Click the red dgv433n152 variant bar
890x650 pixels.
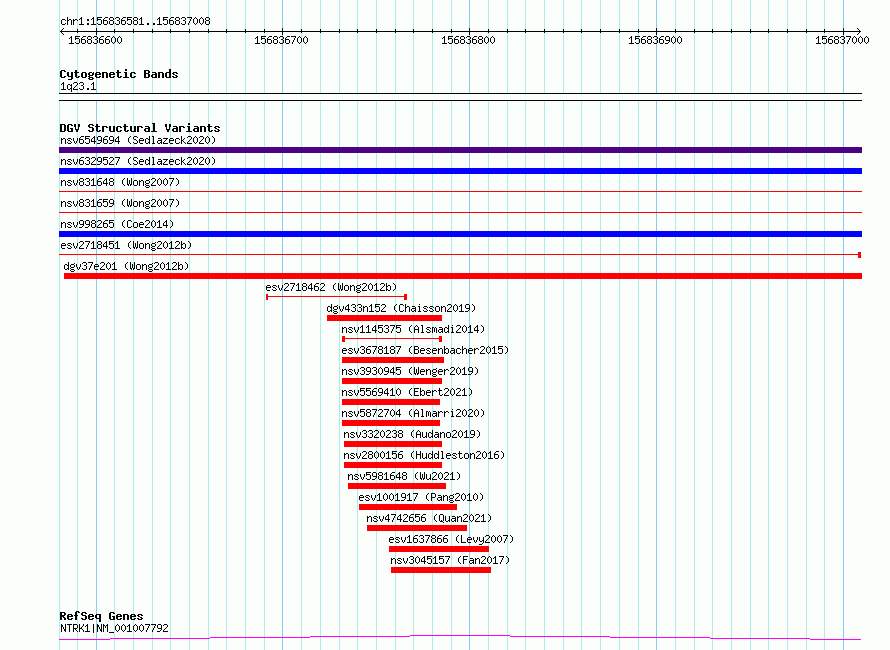[x=384, y=318]
